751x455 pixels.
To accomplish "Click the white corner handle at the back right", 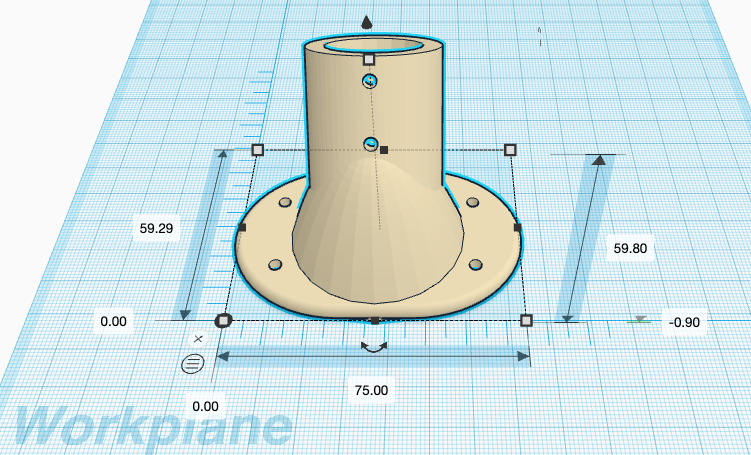I will (x=510, y=150).
